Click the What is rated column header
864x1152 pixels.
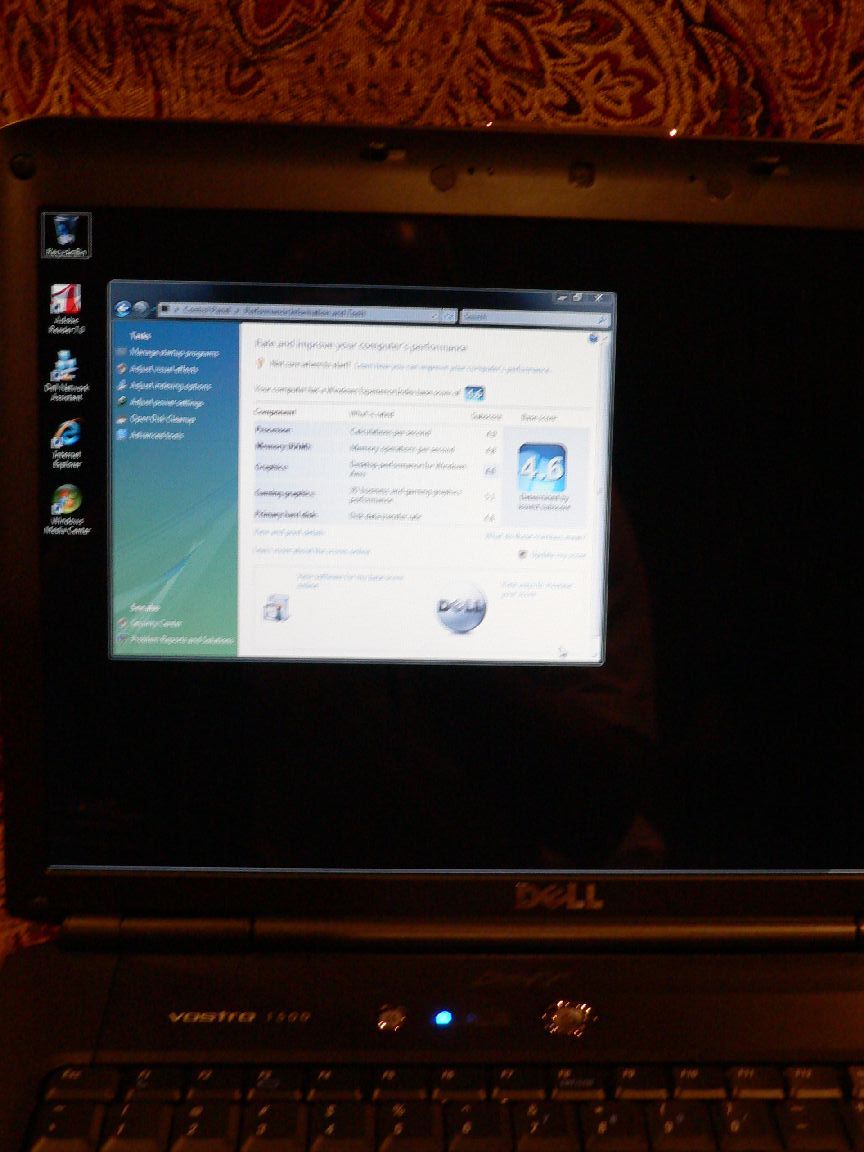point(372,414)
